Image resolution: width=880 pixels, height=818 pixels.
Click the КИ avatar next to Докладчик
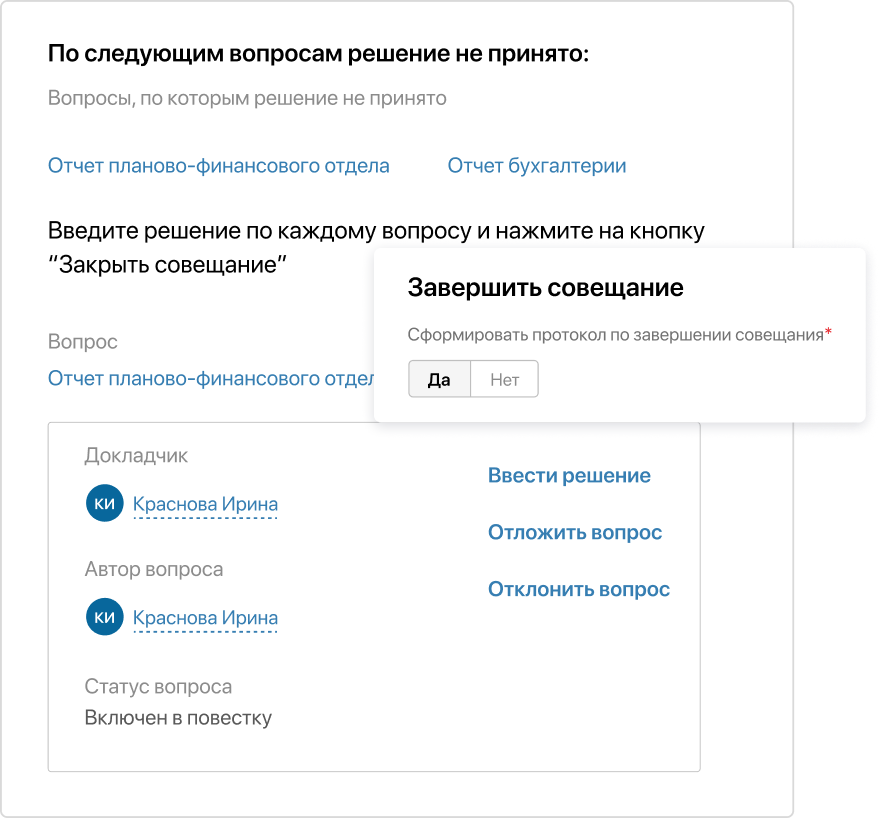[104, 504]
